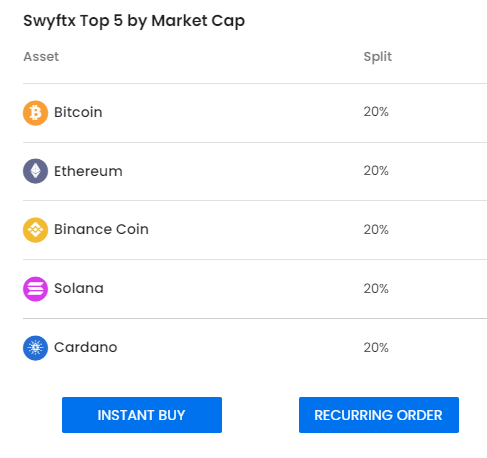Screen dimensions: 487x458
Task: Click the orange Bitcoin logo icon
Action: point(35,113)
